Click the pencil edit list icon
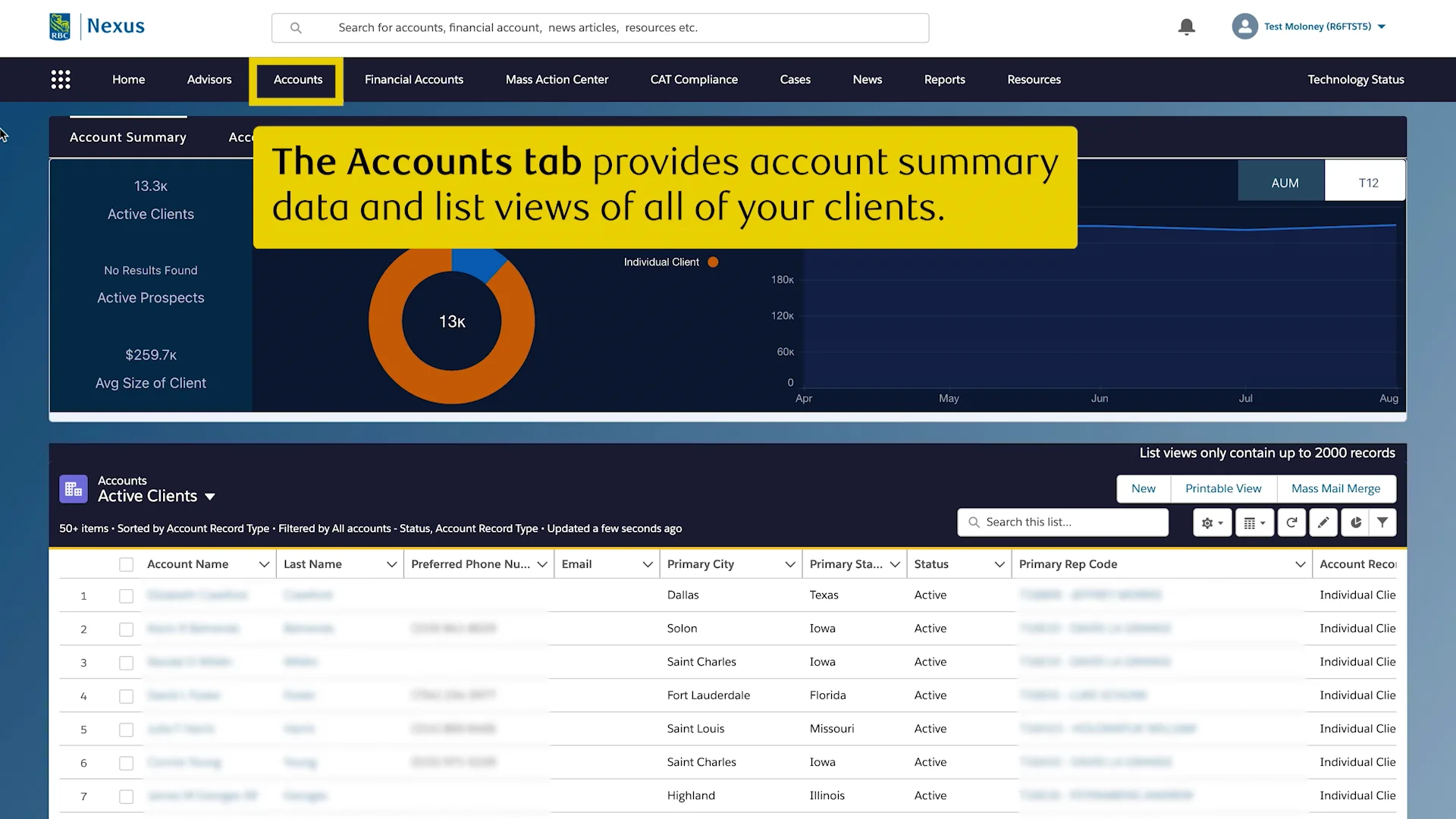This screenshot has width=1456, height=819. click(x=1323, y=522)
